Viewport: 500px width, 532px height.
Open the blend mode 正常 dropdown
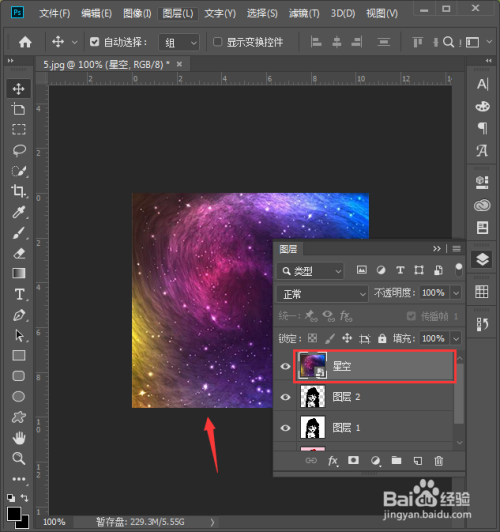click(322, 293)
